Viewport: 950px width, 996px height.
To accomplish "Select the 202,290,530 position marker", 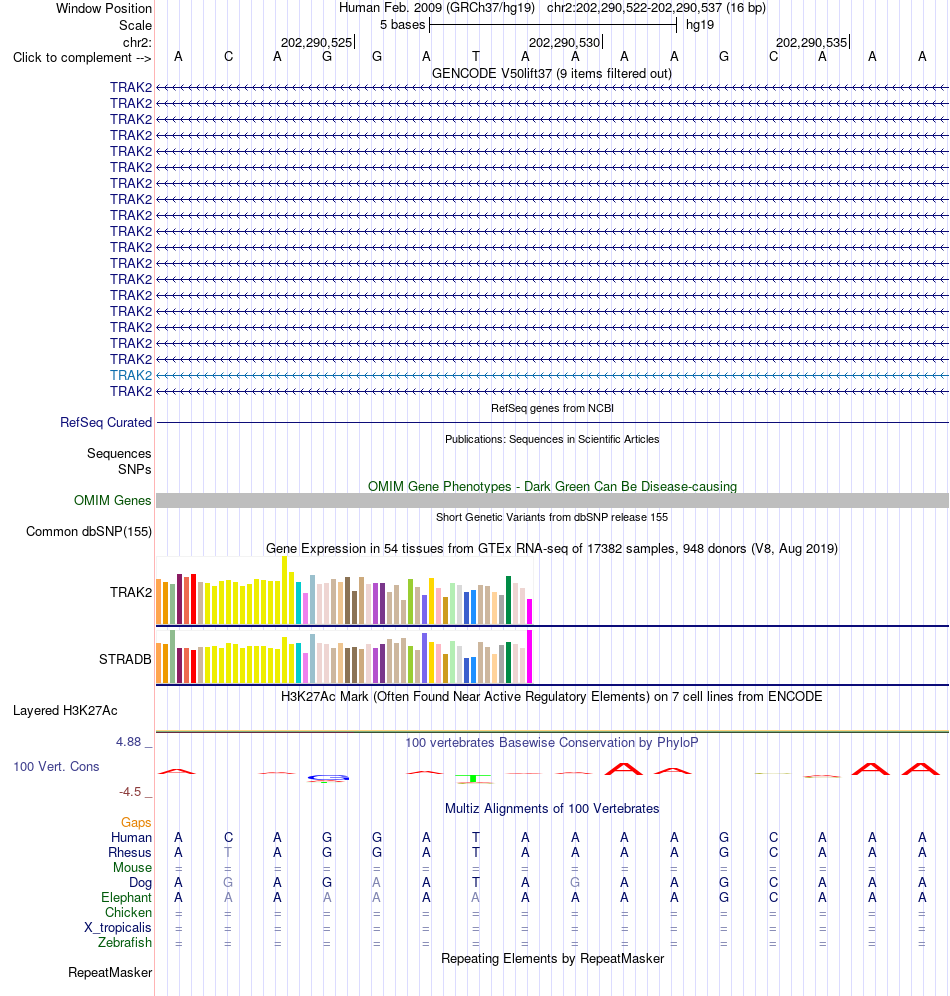I will coord(565,43).
